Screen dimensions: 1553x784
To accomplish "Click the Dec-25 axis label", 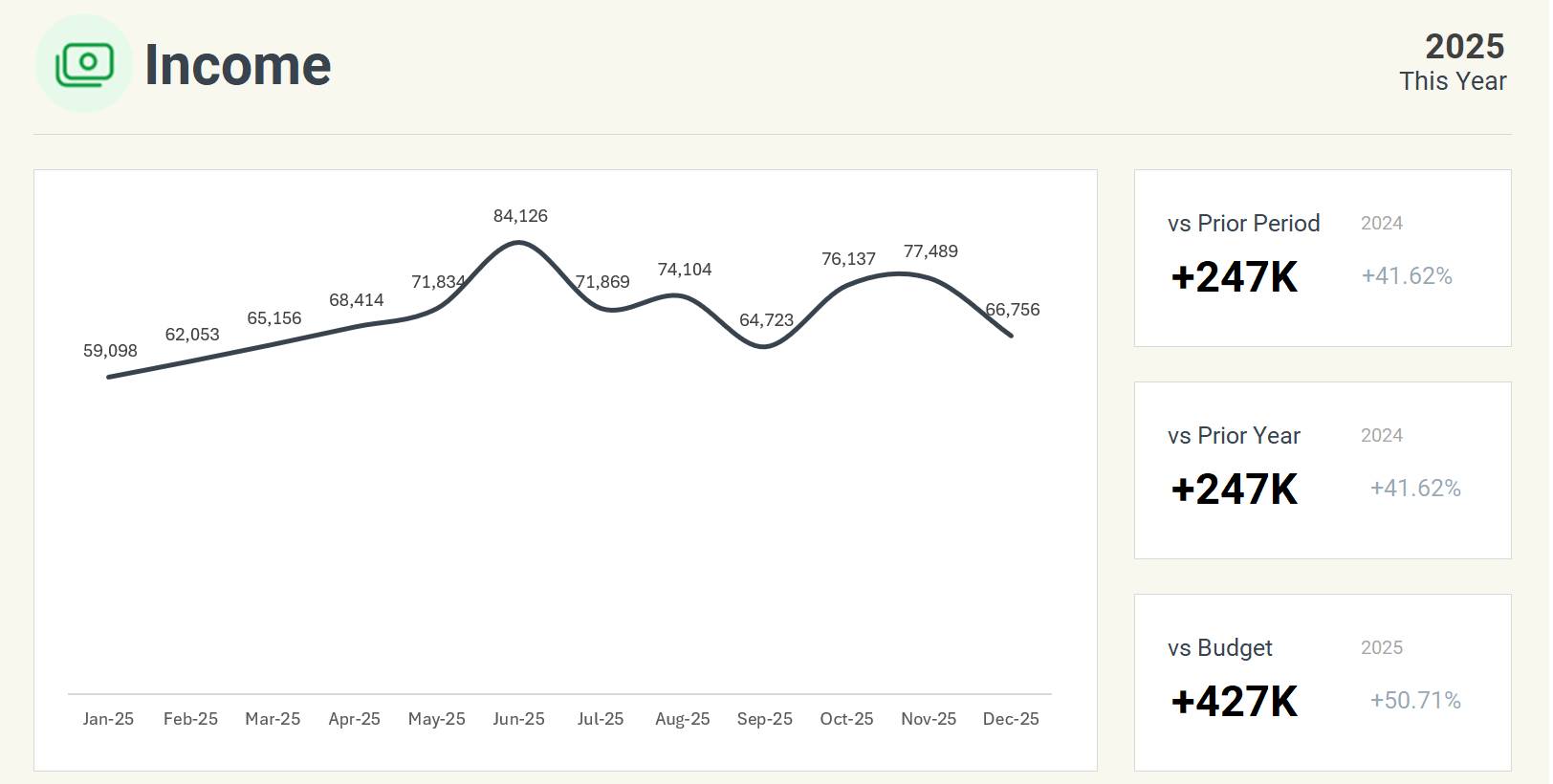I will 1011,719.
